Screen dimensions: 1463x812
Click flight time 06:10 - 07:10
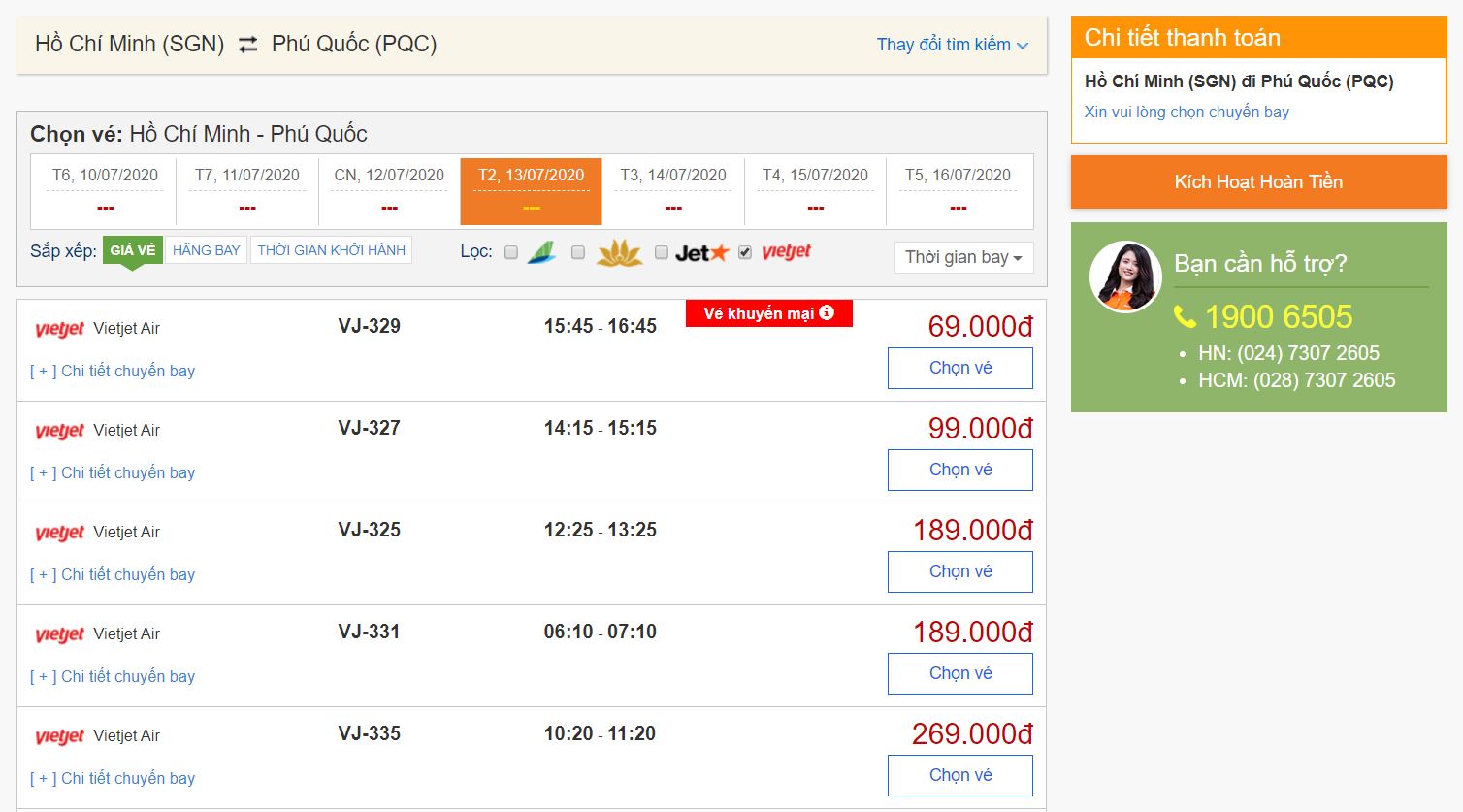click(600, 632)
